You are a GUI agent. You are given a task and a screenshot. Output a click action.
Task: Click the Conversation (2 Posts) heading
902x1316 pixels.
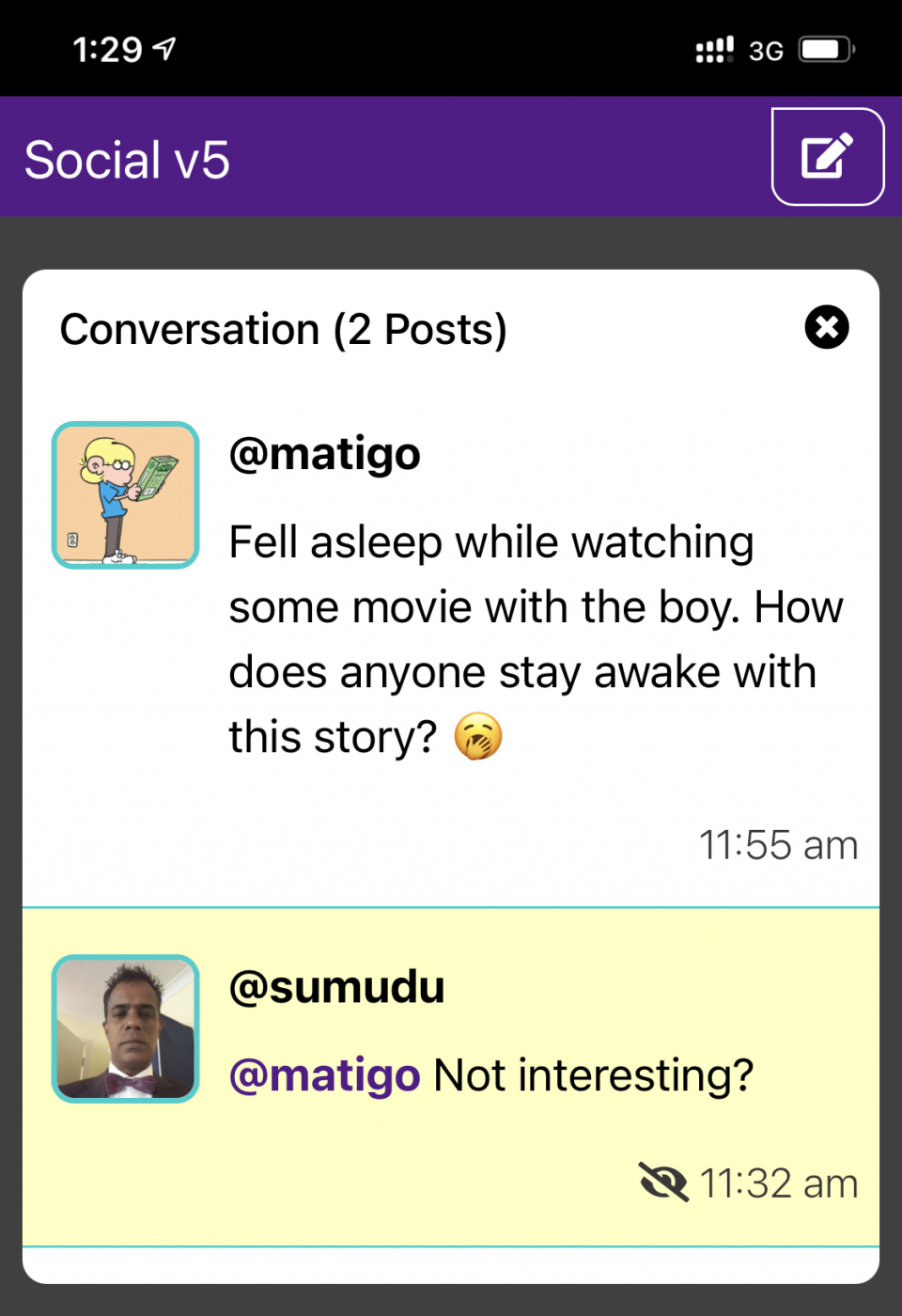coord(283,329)
